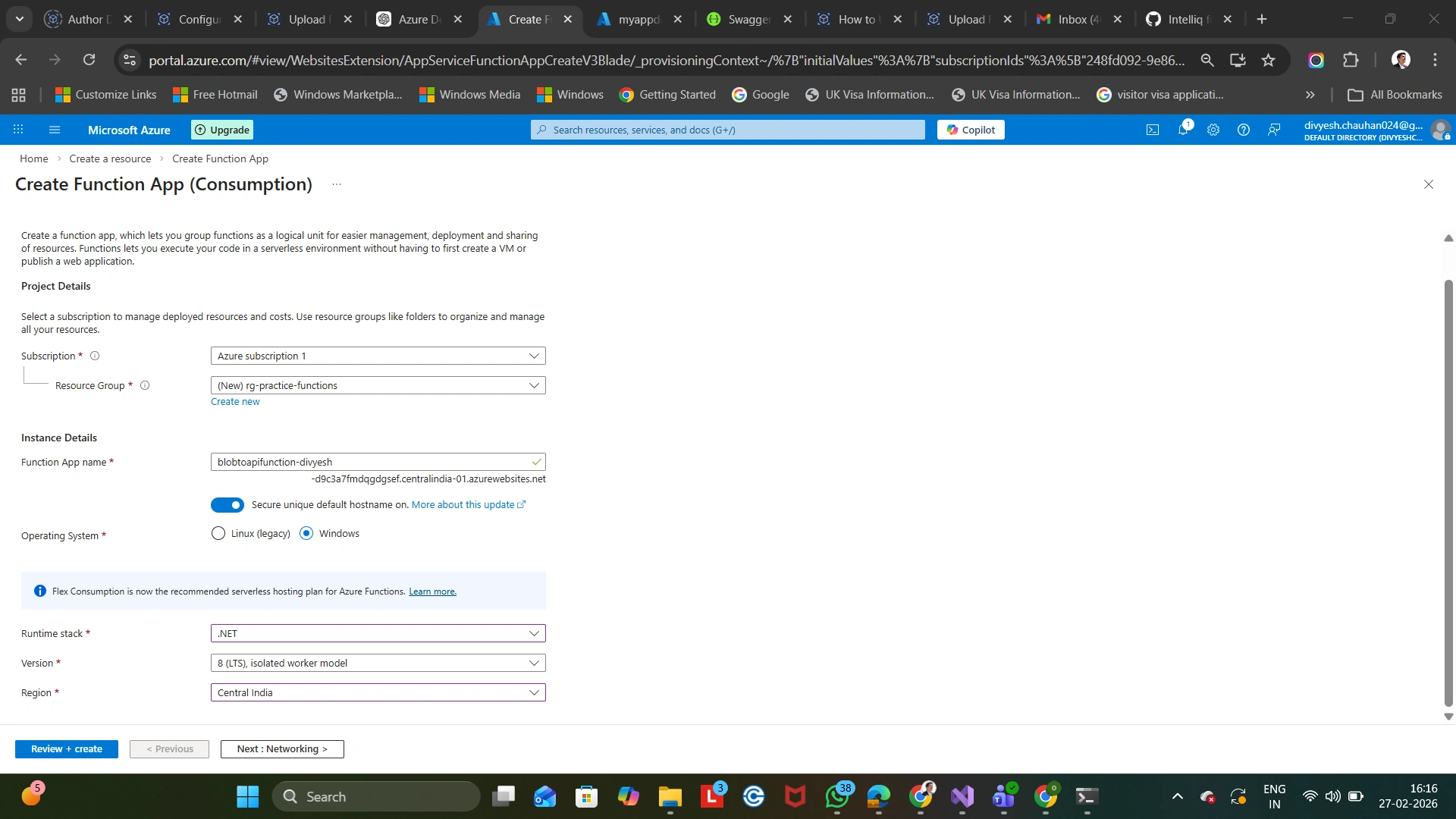Go to Home in the breadcrumb

(34, 158)
